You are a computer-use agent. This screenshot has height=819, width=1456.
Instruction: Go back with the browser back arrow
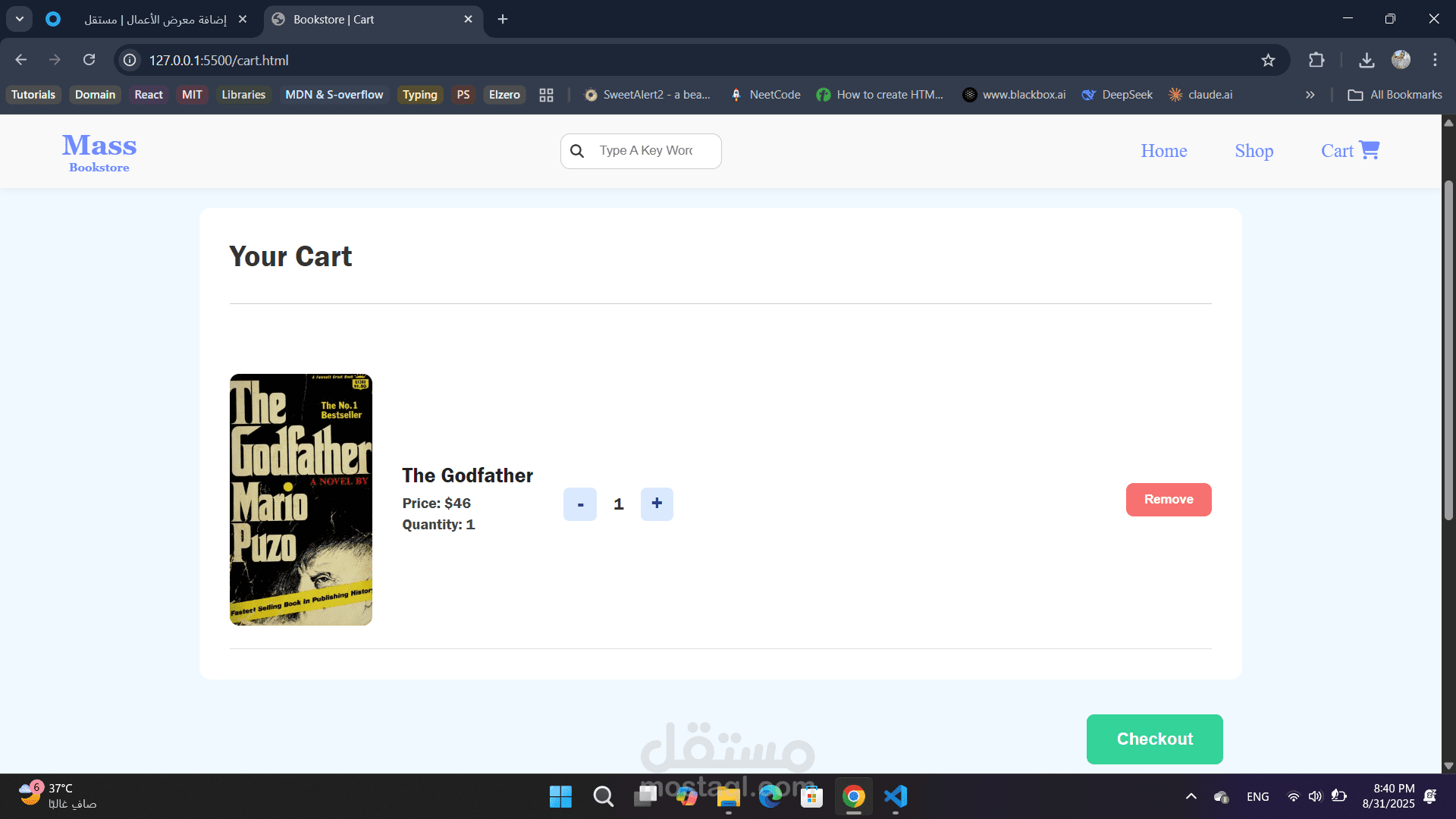pyautogui.click(x=21, y=60)
